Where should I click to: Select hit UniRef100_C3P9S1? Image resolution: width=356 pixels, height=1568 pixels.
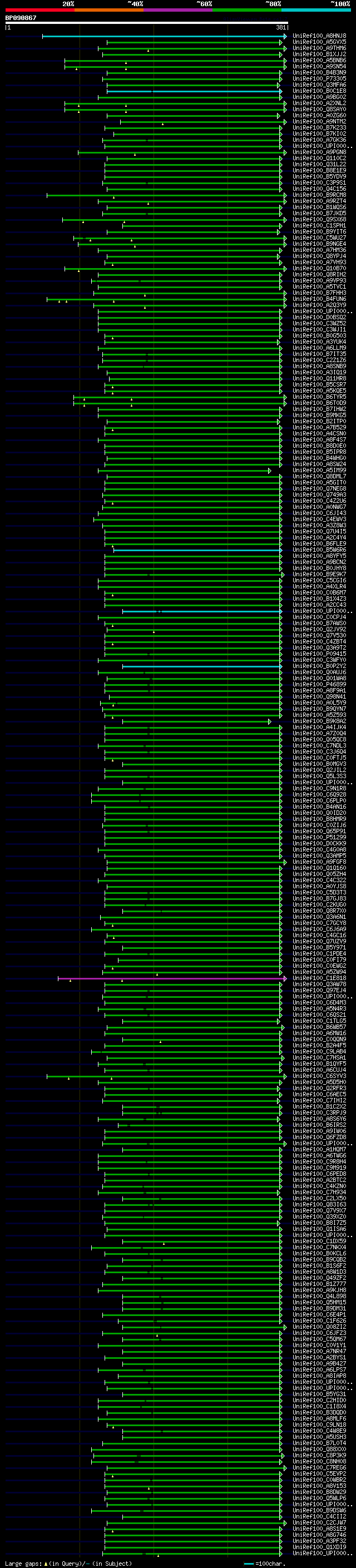(x=319, y=182)
